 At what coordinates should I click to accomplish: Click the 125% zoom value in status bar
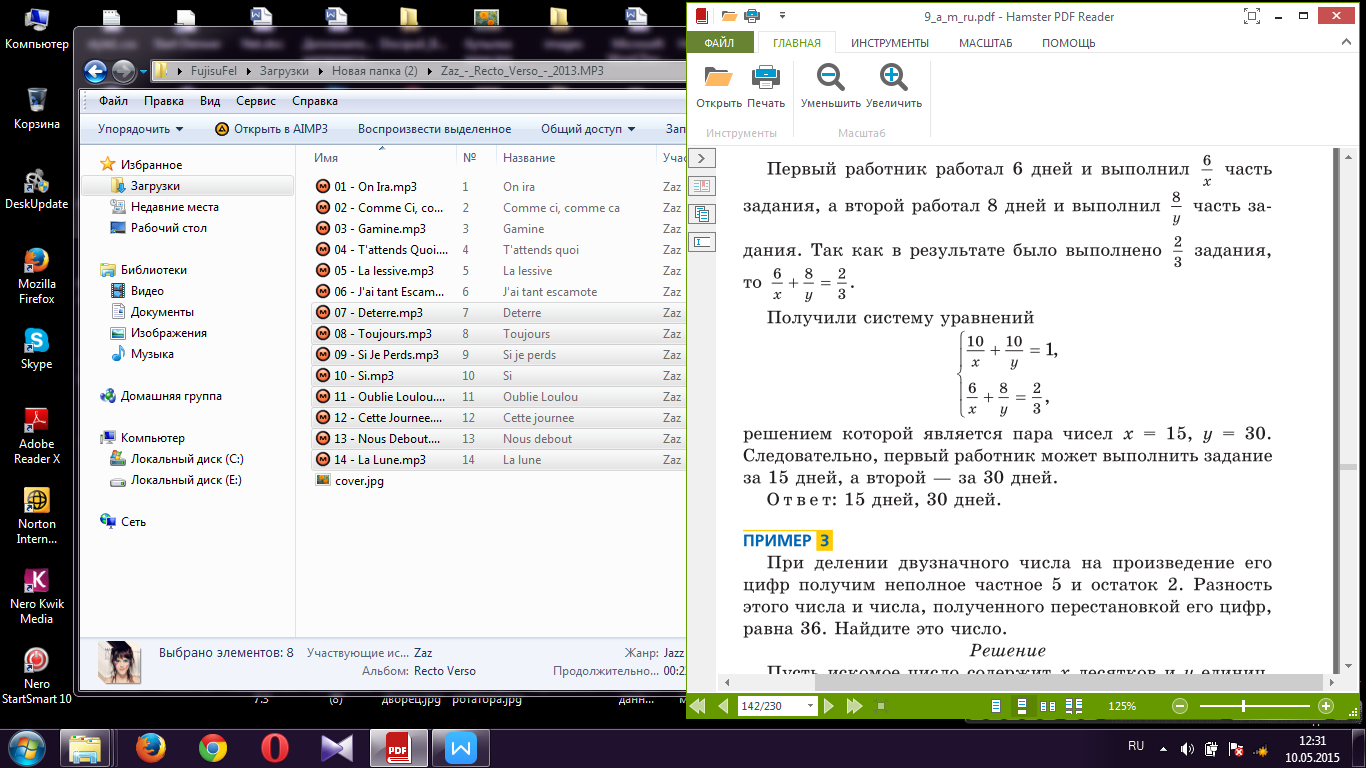(1122, 706)
